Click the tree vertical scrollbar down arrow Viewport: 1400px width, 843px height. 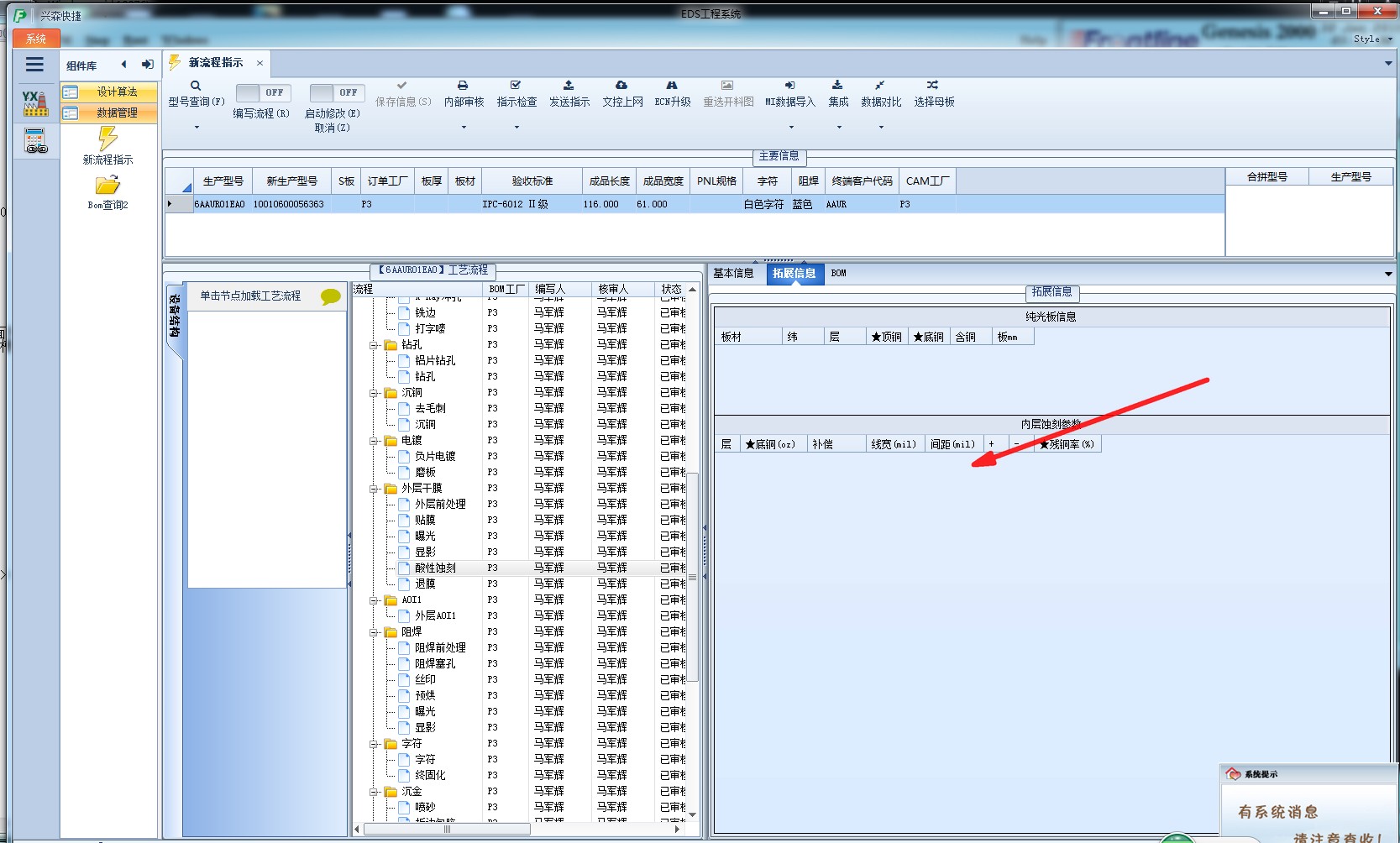click(x=693, y=814)
